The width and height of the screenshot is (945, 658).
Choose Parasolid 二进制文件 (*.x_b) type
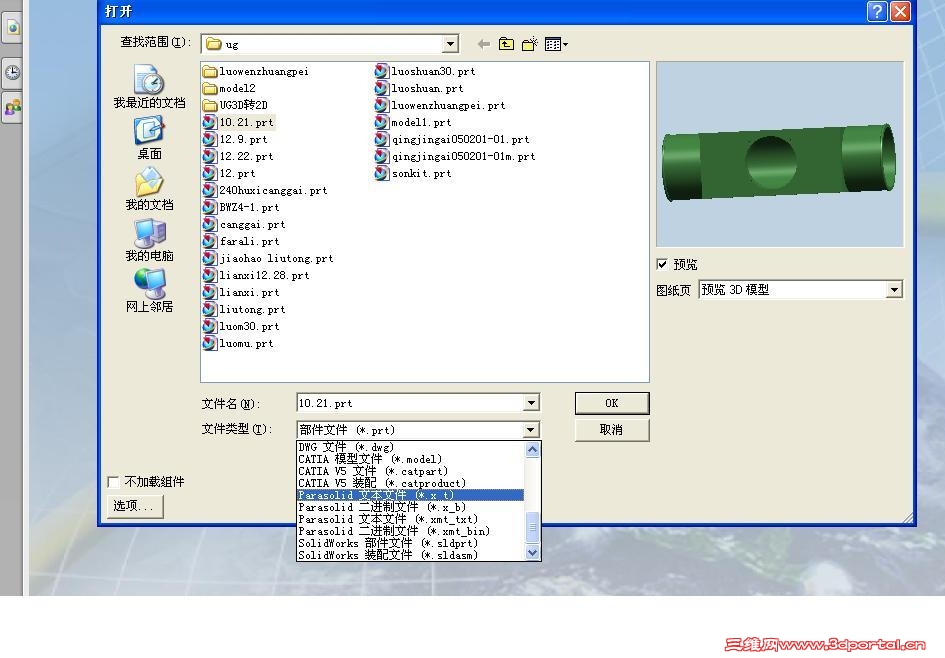410,507
